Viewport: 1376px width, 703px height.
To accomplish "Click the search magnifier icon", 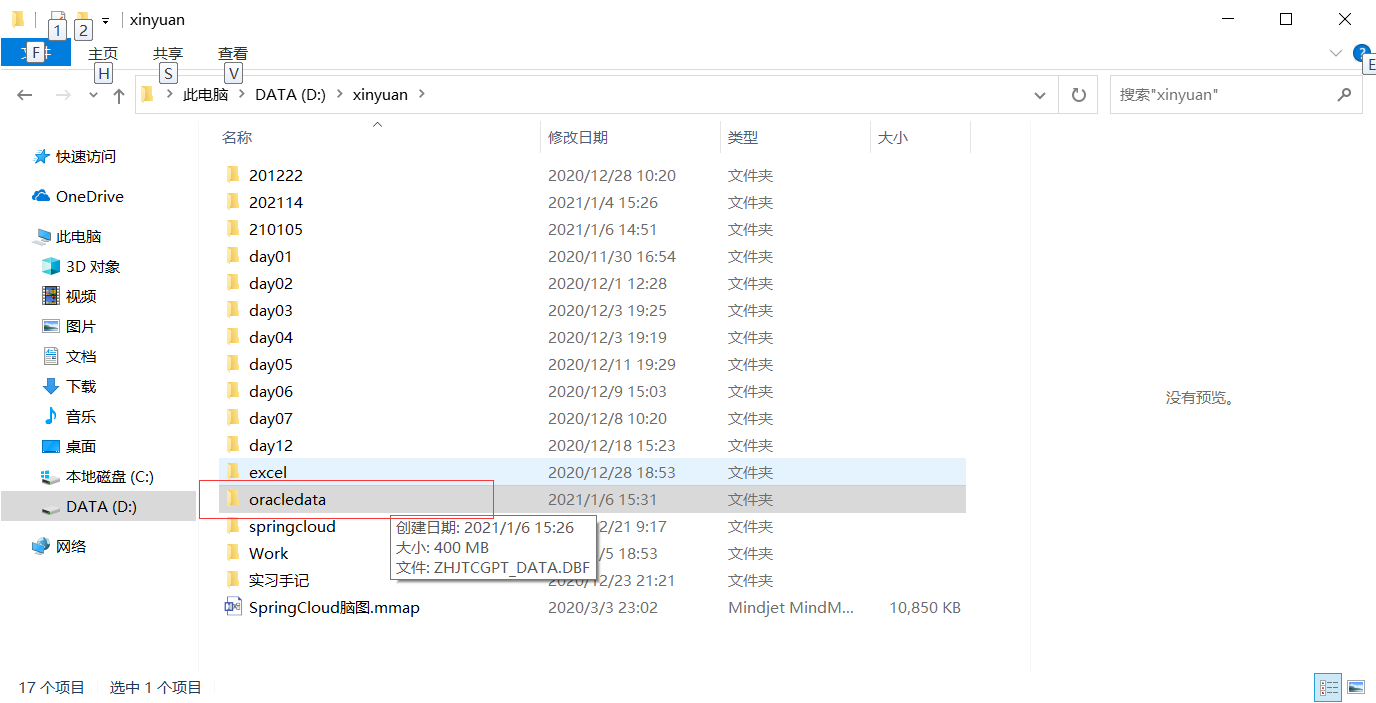I will click(1344, 95).
